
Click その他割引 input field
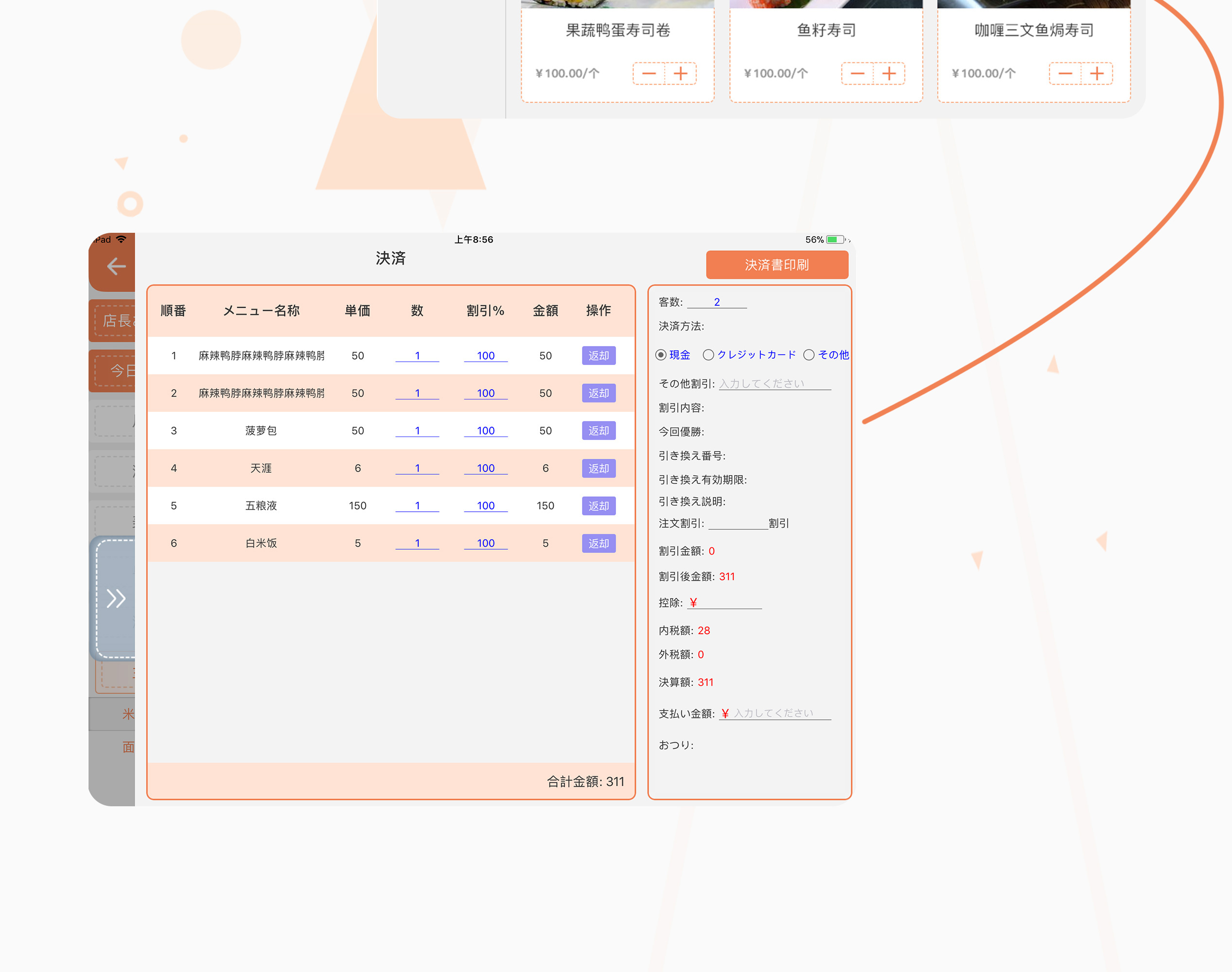[x=774, y=383]
